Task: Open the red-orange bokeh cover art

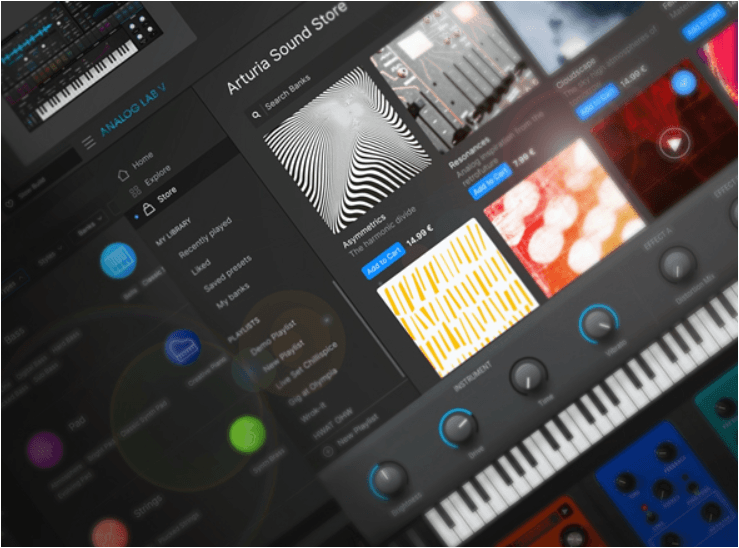Action: (x=565, y=218)
